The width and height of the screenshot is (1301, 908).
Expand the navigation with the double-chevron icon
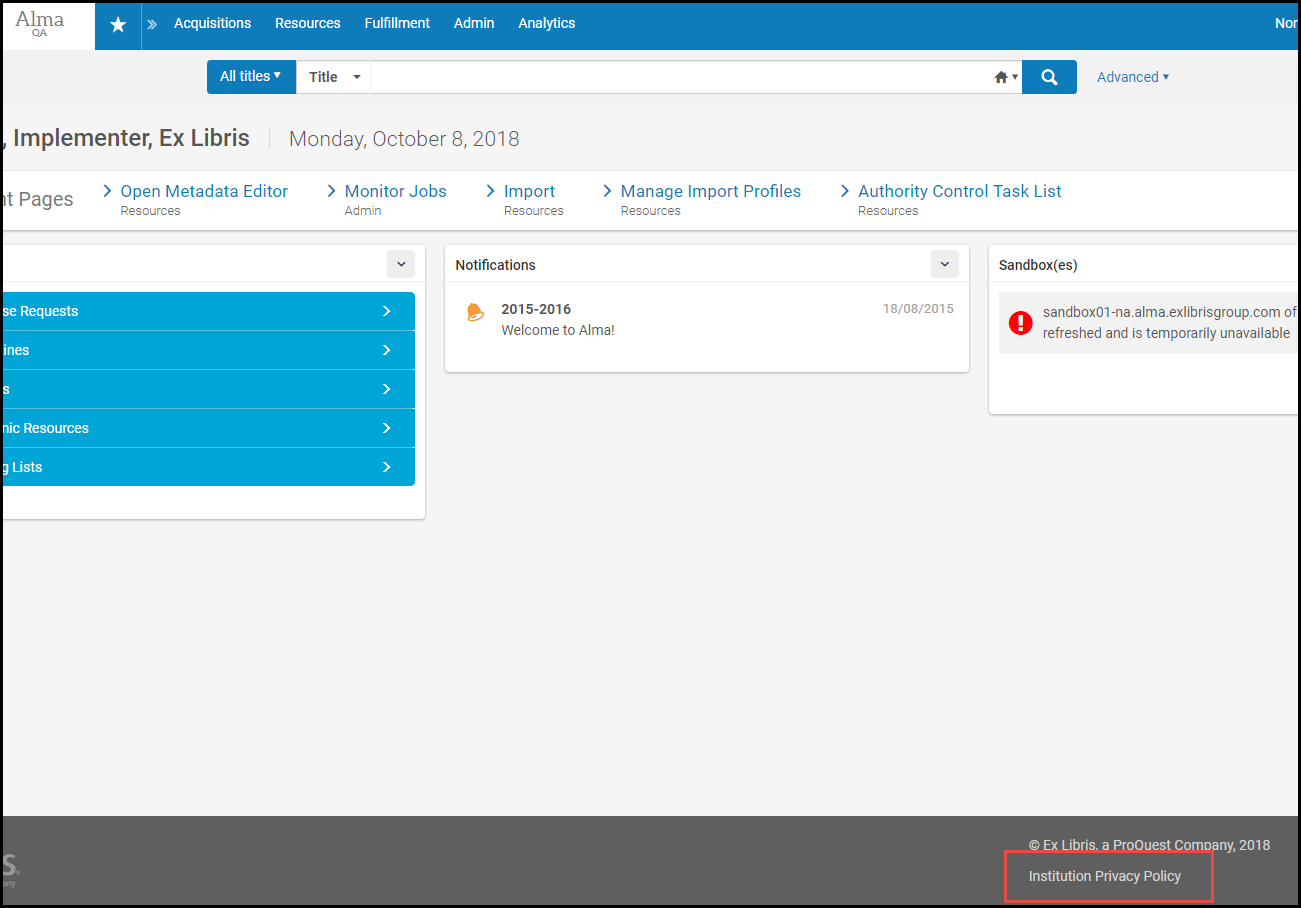[152, 24]
